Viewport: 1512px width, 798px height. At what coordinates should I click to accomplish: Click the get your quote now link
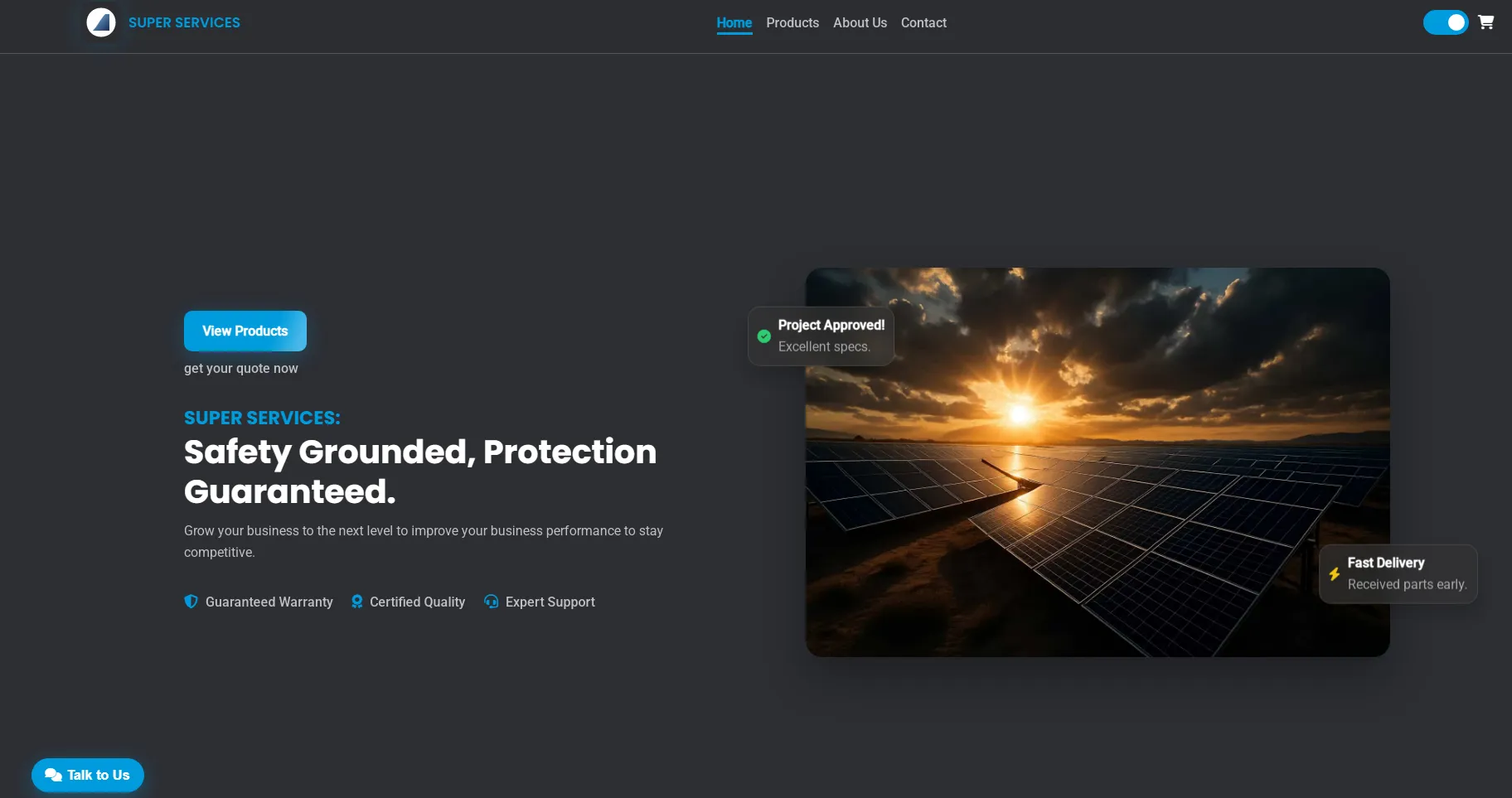[240, 368]
